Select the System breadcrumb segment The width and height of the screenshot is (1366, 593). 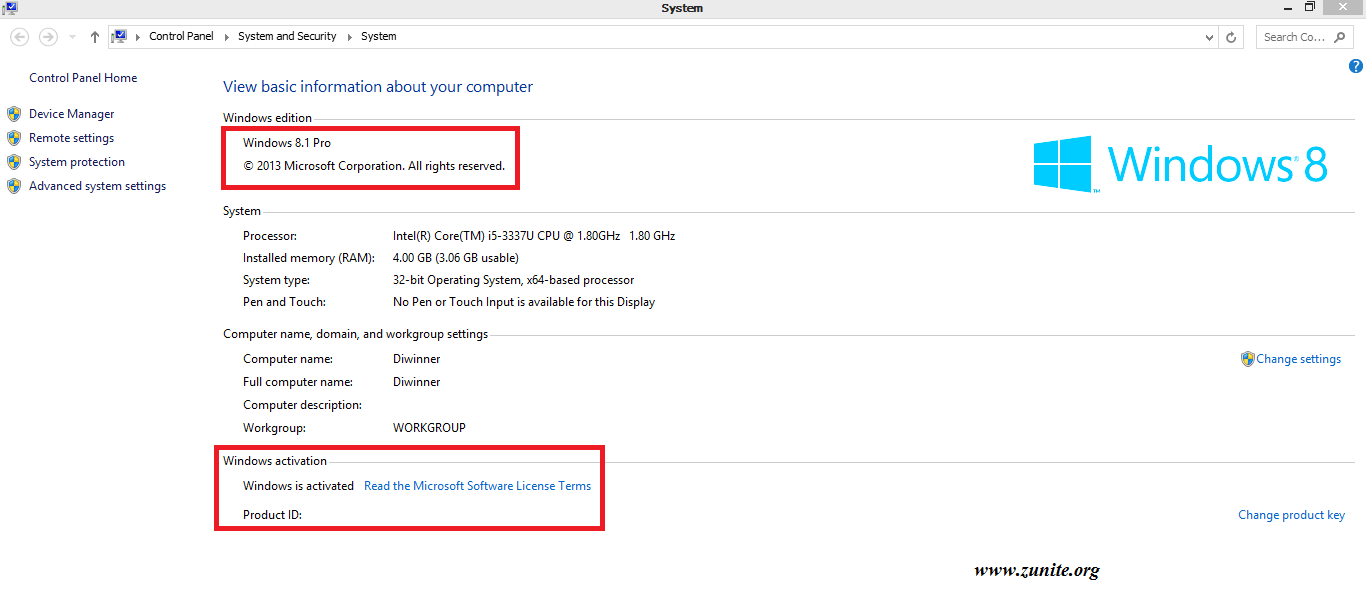(379, 36)
